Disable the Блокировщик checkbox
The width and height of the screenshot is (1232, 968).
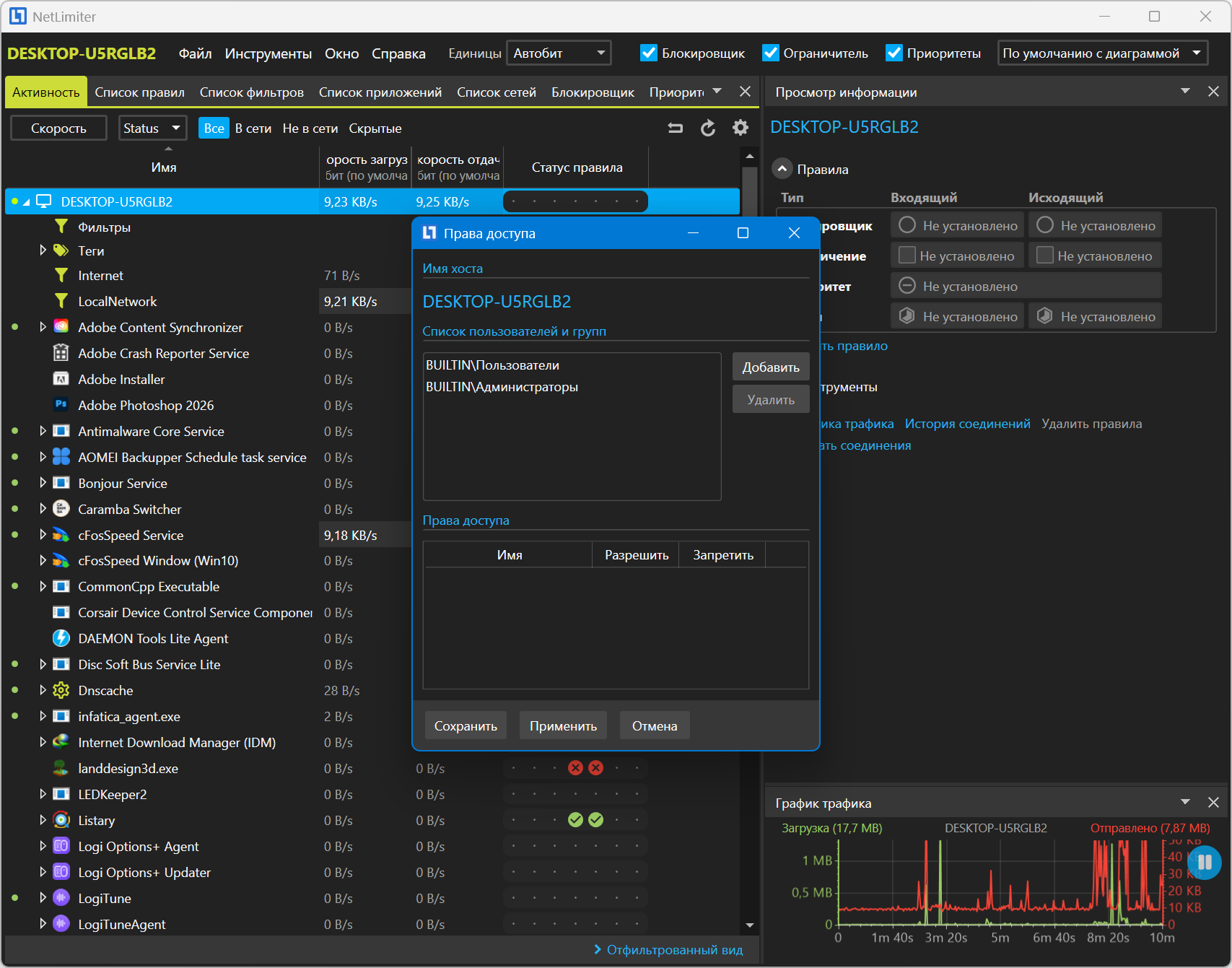click(649, 53)
